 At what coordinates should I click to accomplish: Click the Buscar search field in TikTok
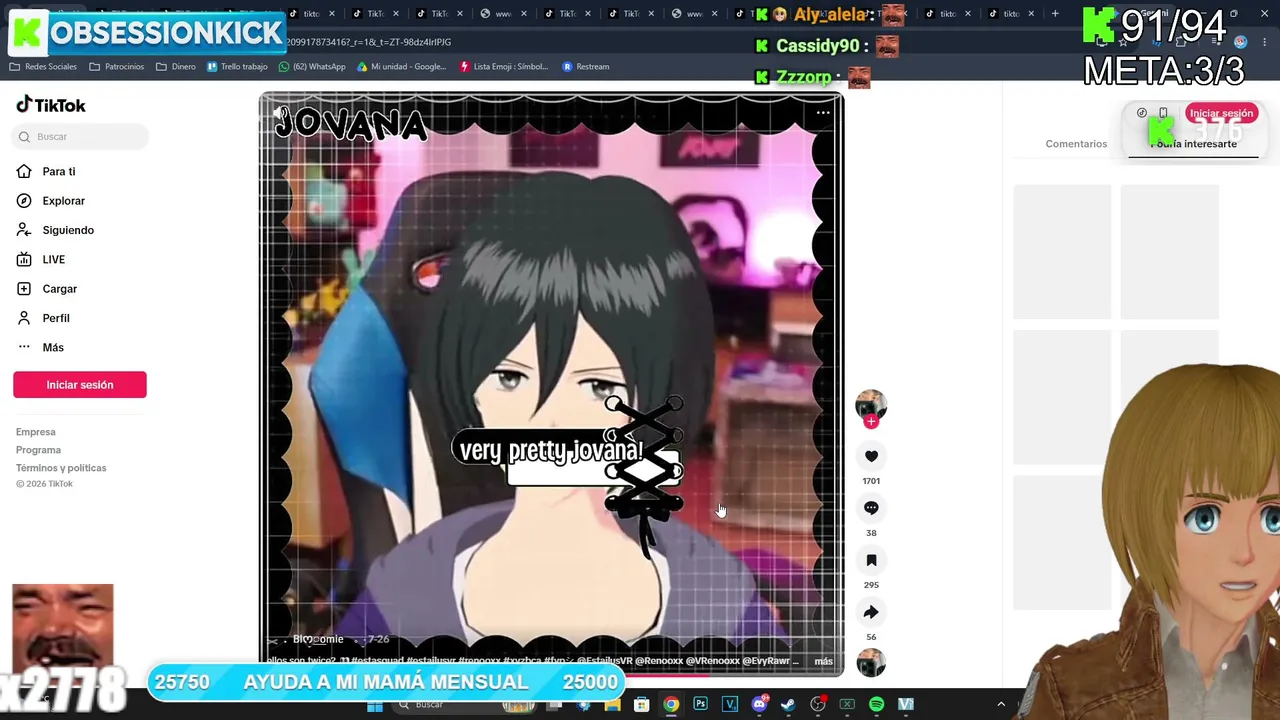pyautogui.click(x=80, y=137)
